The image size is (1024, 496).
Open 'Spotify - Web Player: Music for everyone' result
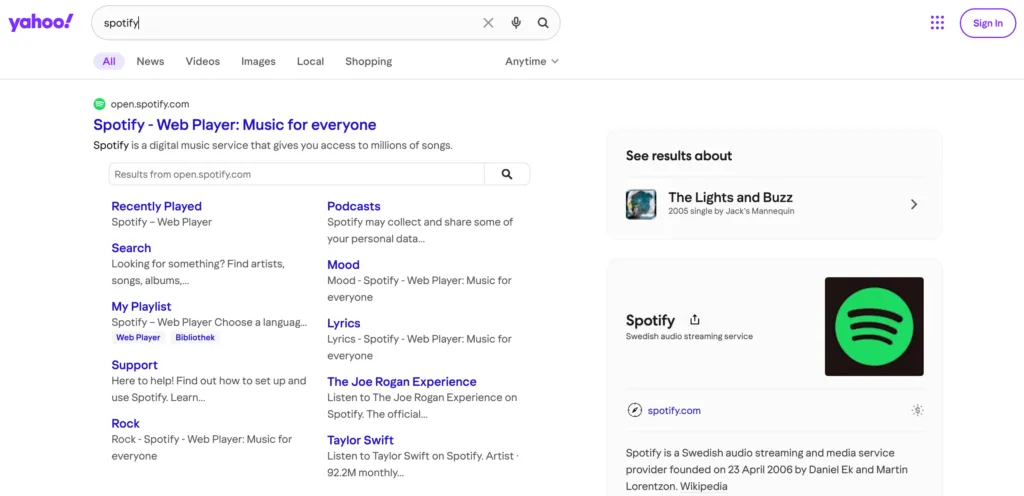pos(235,125)
